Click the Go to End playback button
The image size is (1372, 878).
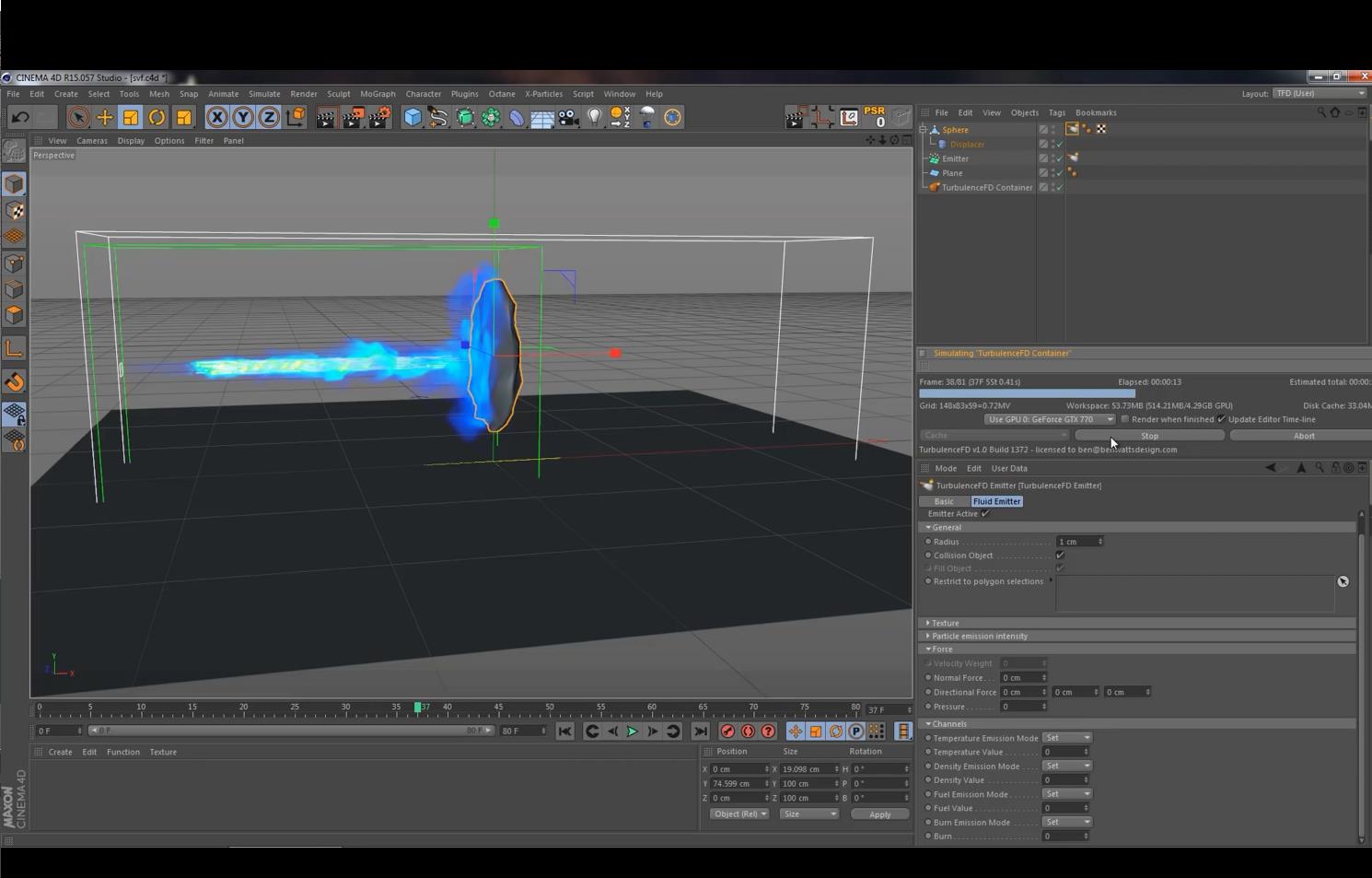tap(701, 732)
